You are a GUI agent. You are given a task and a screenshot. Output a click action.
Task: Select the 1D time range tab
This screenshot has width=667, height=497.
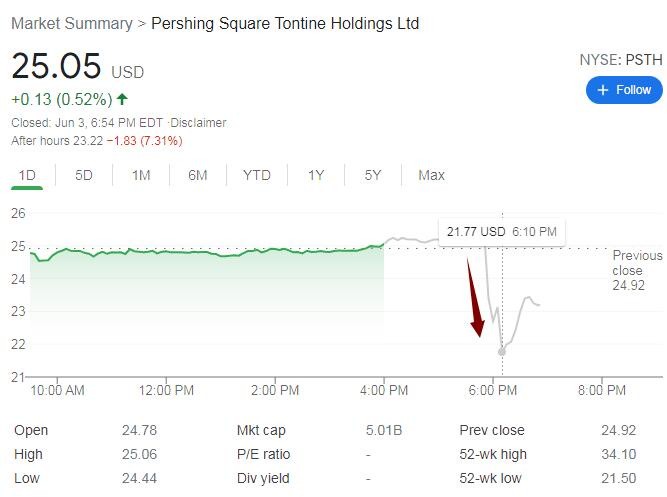click(27, 176)
